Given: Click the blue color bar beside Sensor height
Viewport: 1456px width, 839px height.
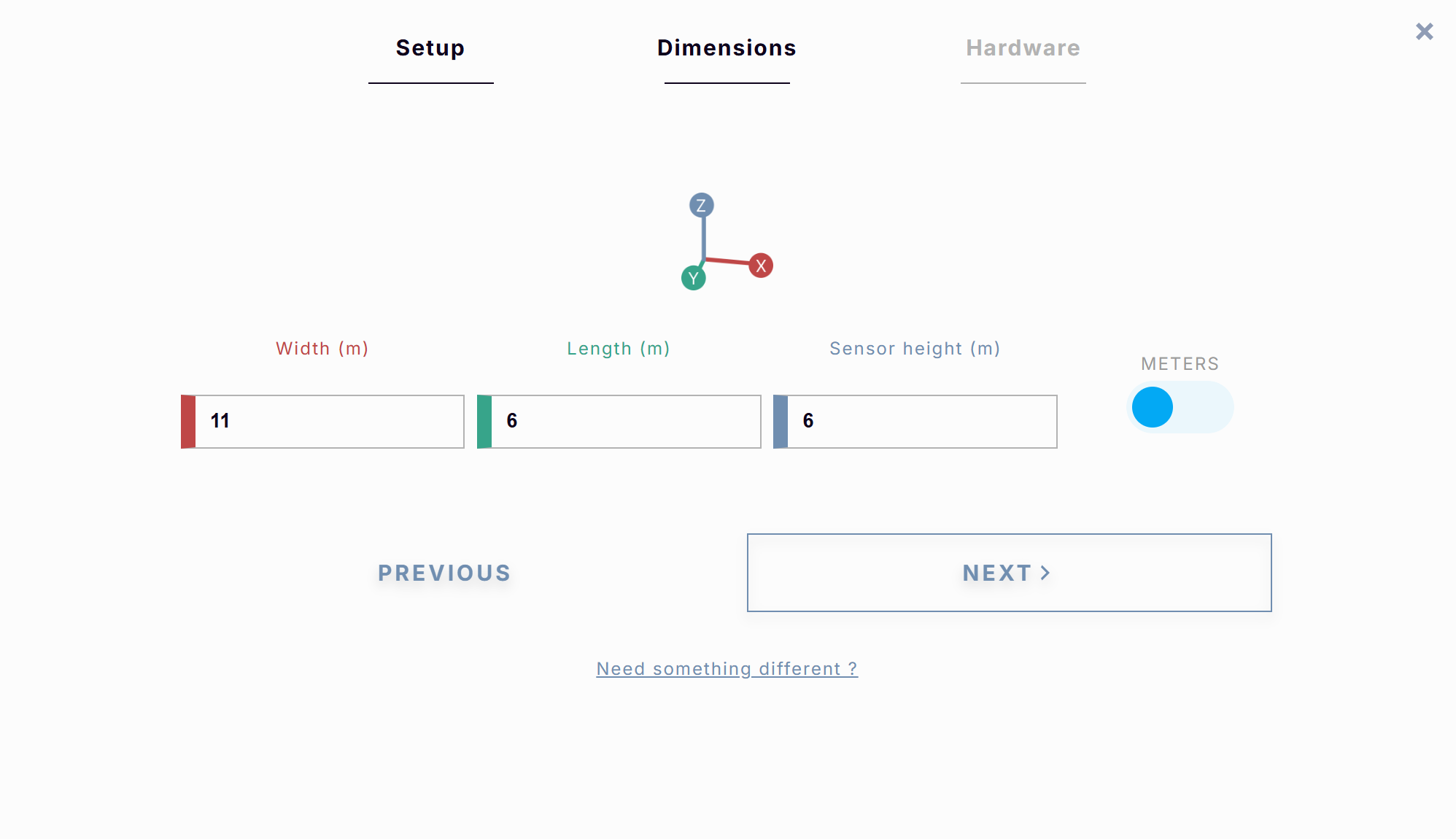Looking at the screenshot, I should tap(781, 422).
